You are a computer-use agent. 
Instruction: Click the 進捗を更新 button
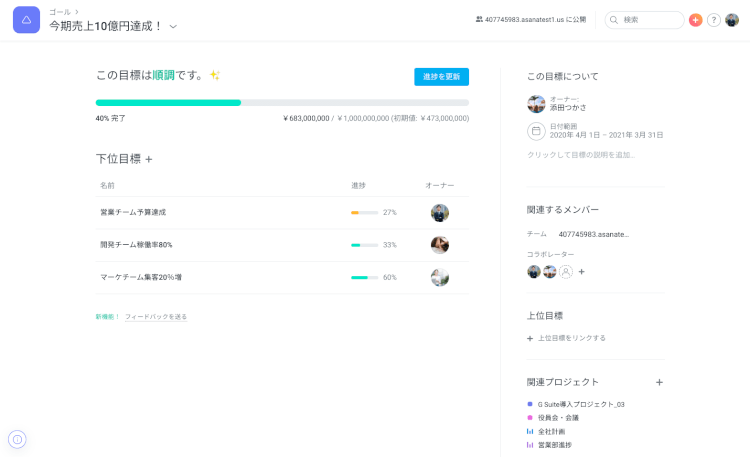(441, 77)
